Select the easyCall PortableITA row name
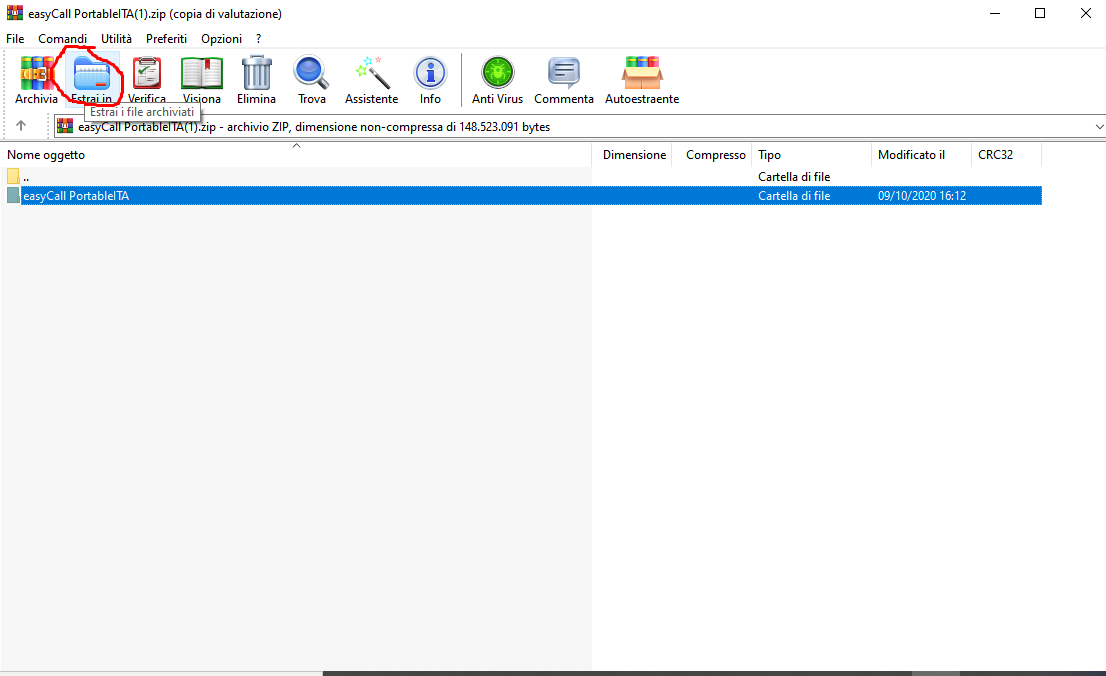The image size is (1106, 676). (x=76, y=196)
